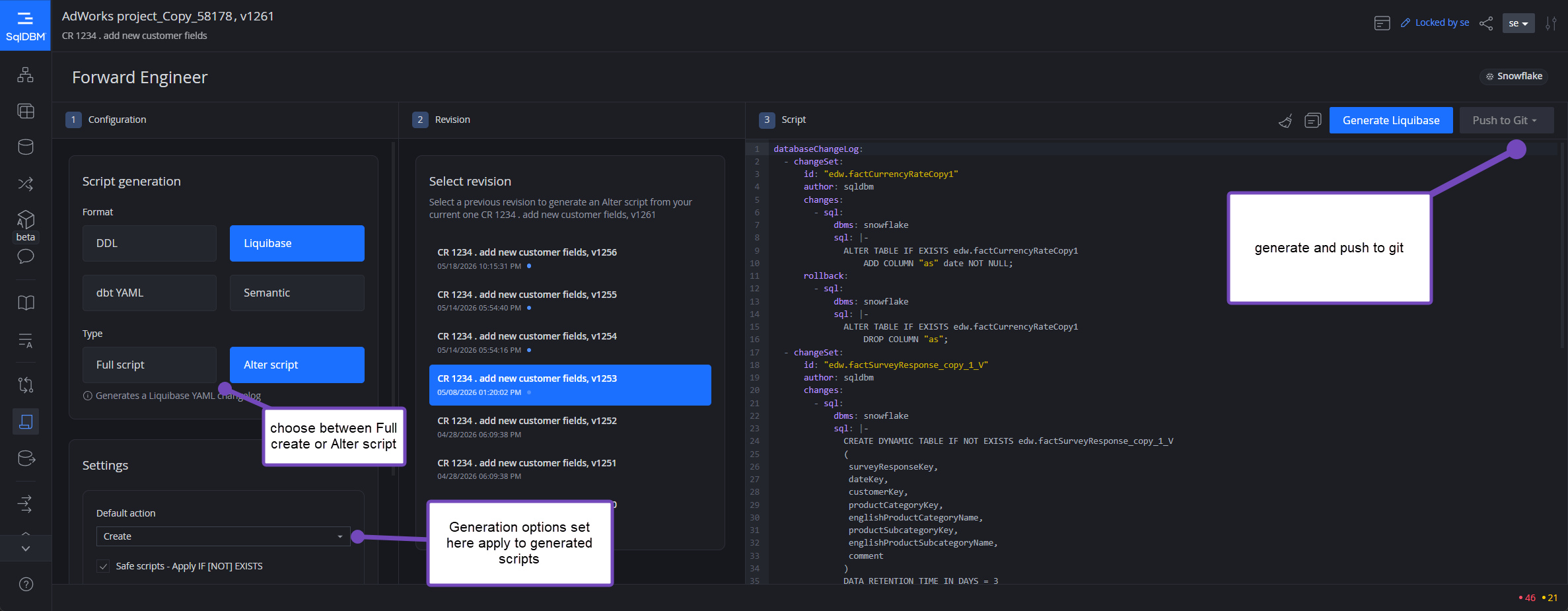Open the table view sidebar icon
The width and height of the screenshot is (1568, 611).
(25, 111)
